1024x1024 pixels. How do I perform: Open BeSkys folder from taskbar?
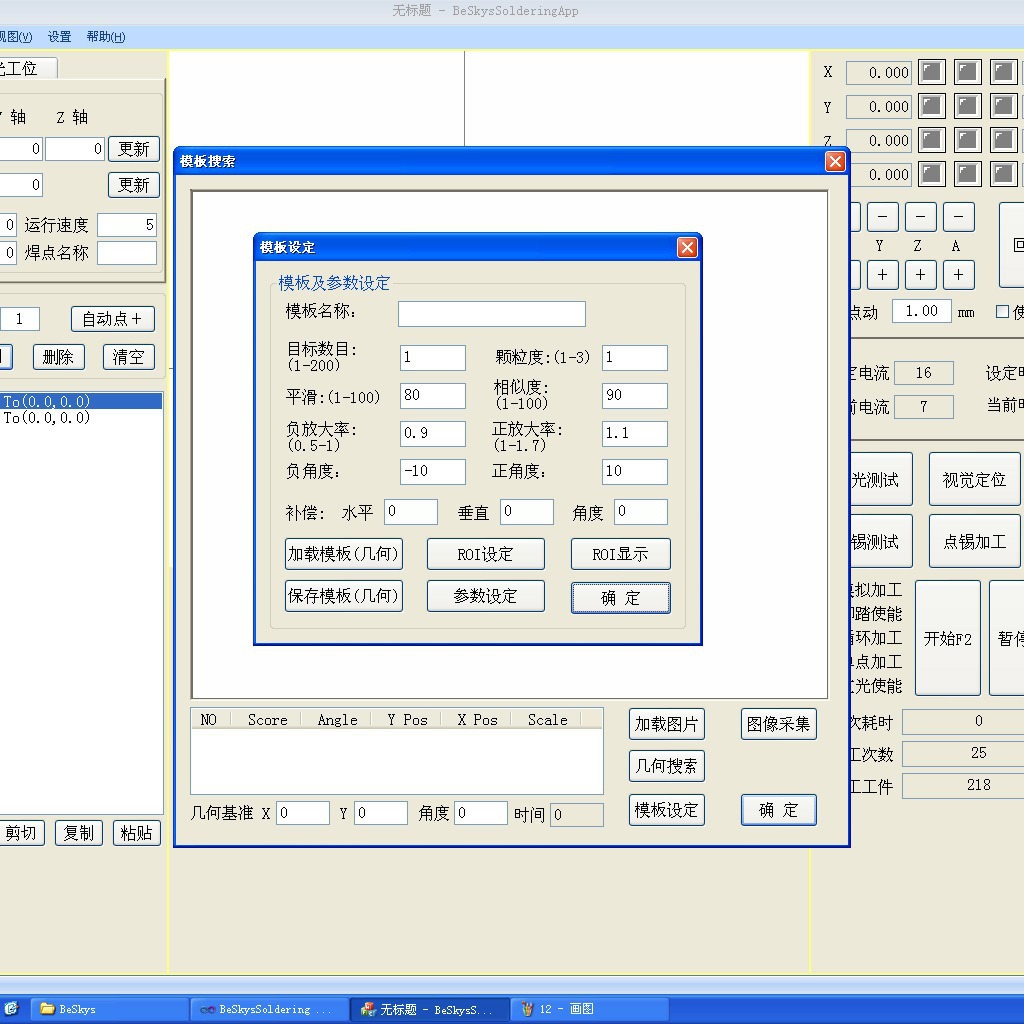click(x=110, y=1009)
